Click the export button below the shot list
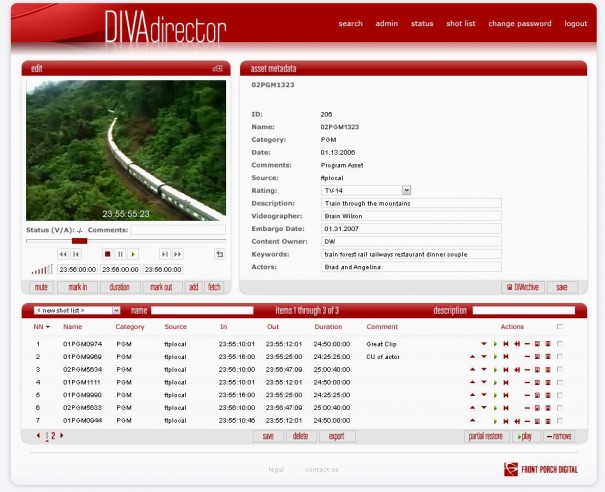Viewport: 605px width, 492px height. (337, 436)
